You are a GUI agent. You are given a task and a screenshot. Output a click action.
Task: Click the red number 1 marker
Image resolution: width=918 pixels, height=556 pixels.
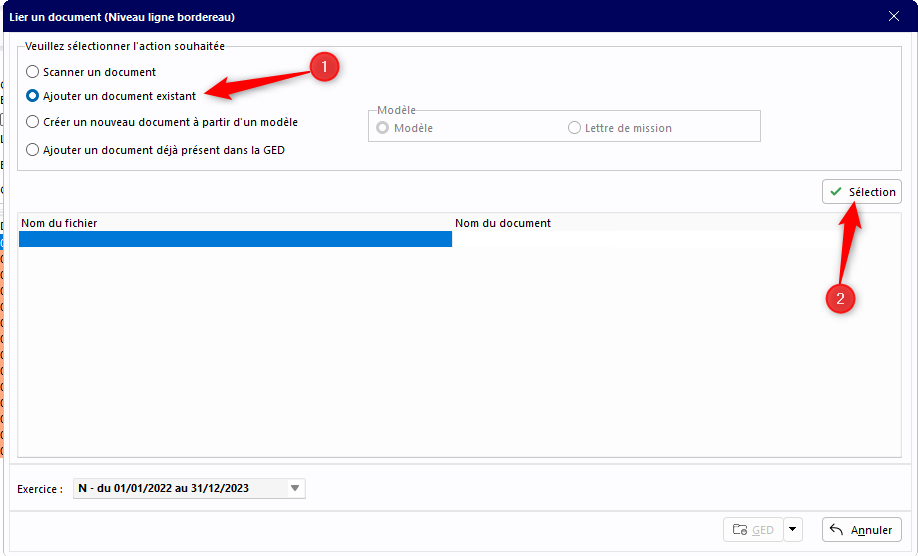(324, 67)
